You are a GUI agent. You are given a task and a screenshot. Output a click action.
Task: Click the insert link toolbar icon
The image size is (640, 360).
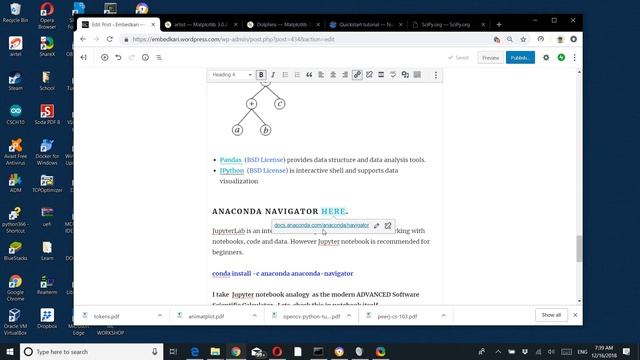click(x=357, y=75)
